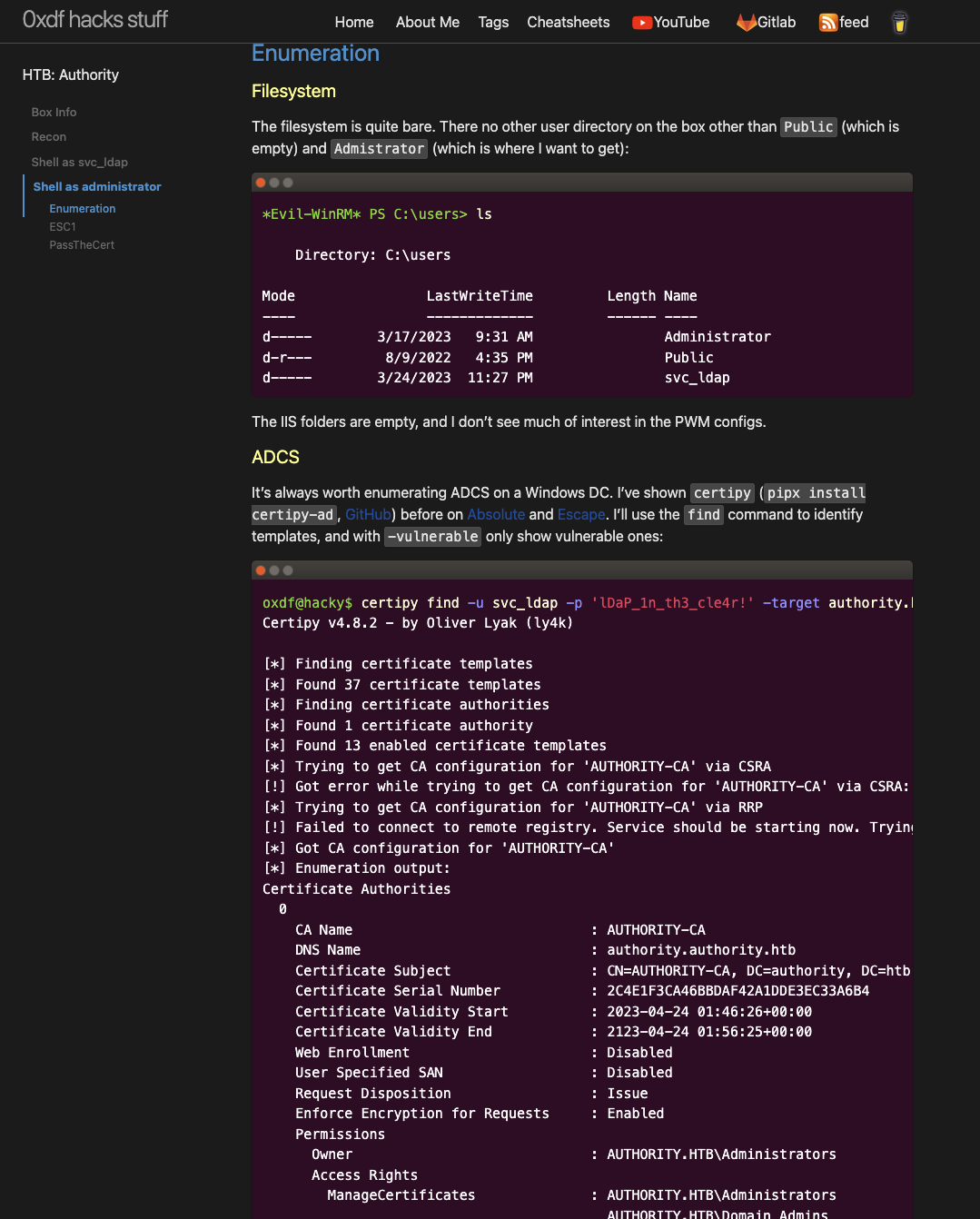The height and width of the screenshot is (1219, 980).
Task: Click the 'Enumeration output:' line
Action: pos(356,868)
